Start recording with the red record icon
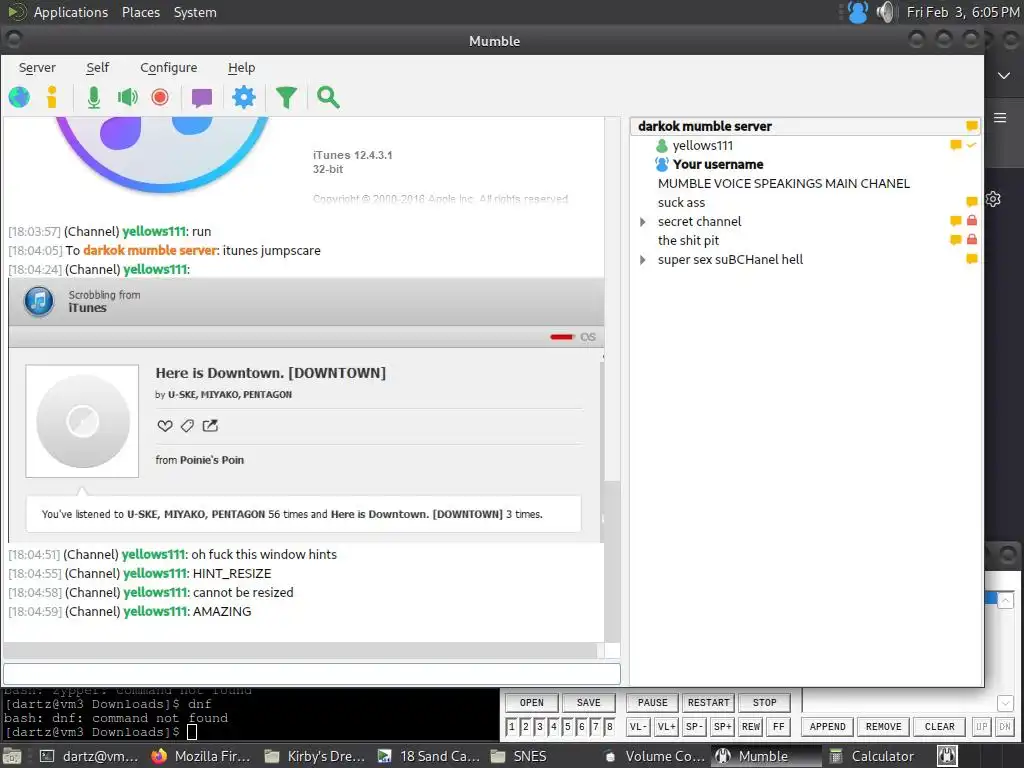This screenshot has height=768, width=1024. click(160, 97)
